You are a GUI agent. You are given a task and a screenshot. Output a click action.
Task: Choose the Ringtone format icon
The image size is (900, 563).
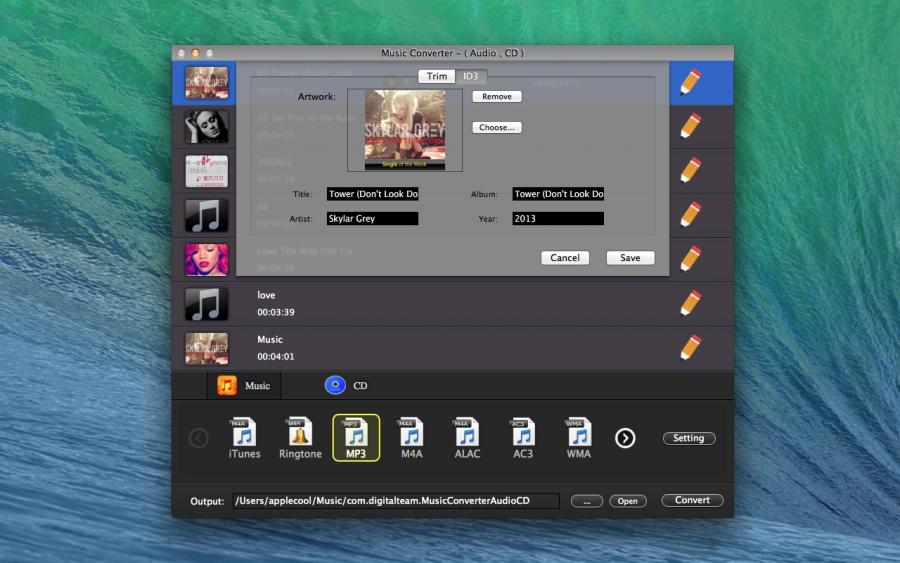[300, 432]
